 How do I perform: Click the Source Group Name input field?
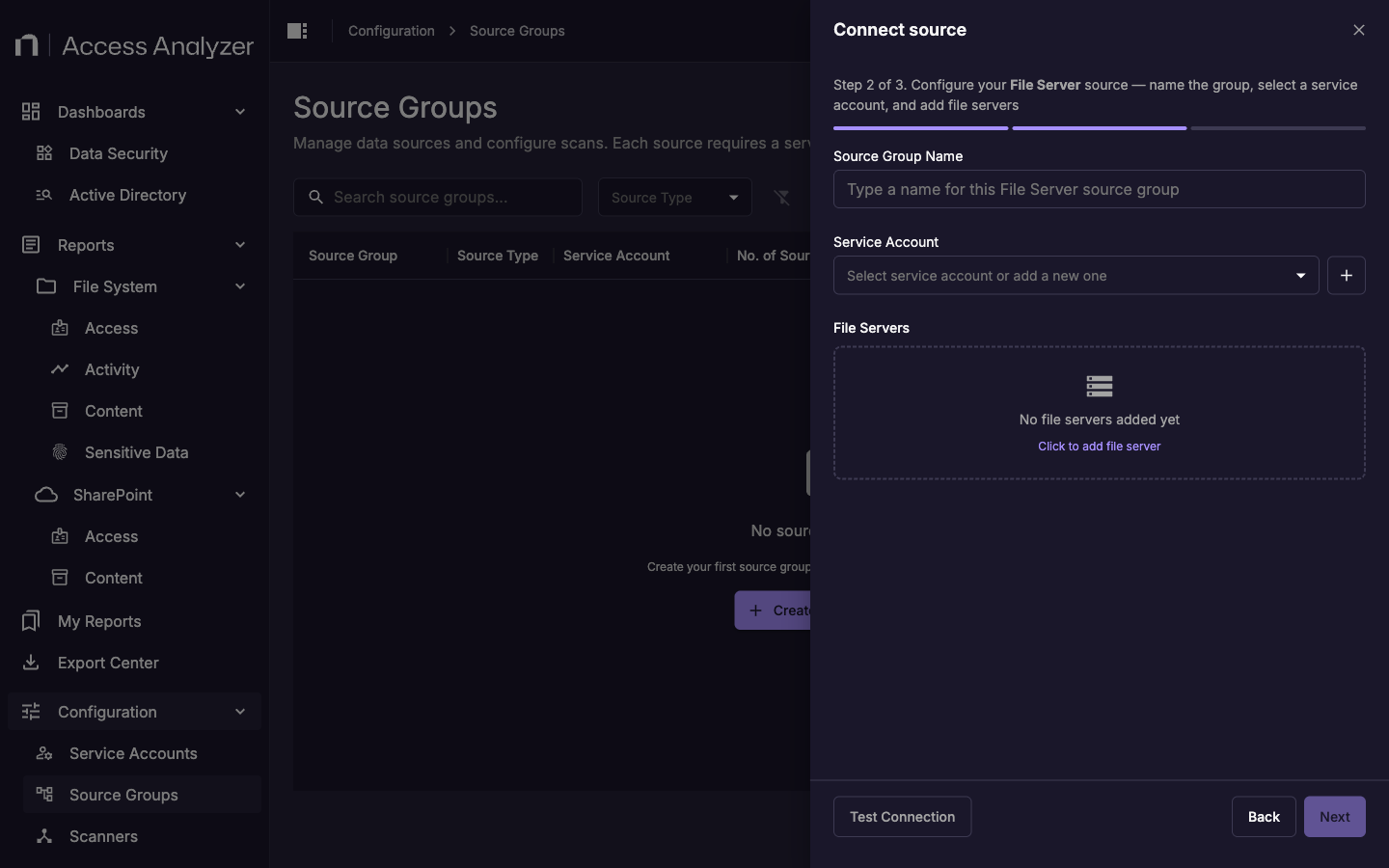[1099, 190]
